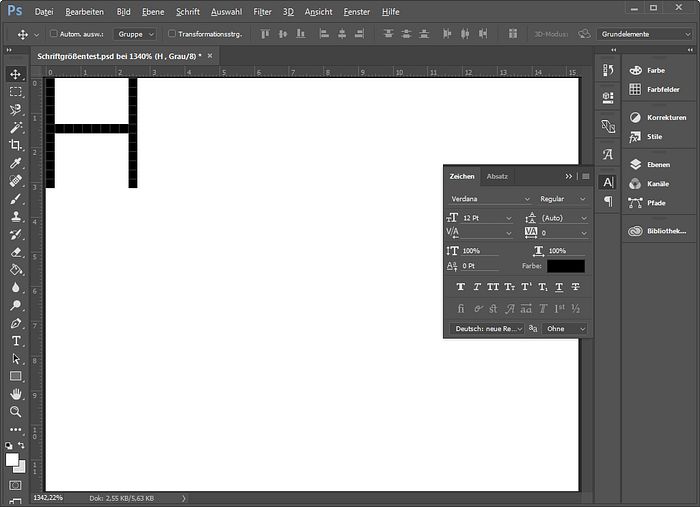Viewport: 700px width, 507px height.
Task: Select the Hand tool
Action: pyautogui.click(x=16, y=394)
